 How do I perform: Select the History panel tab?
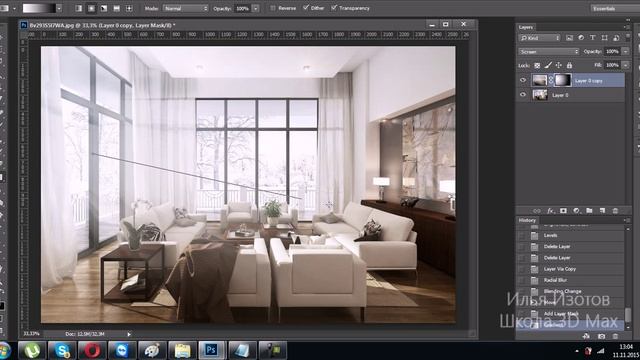pos(527,220)
